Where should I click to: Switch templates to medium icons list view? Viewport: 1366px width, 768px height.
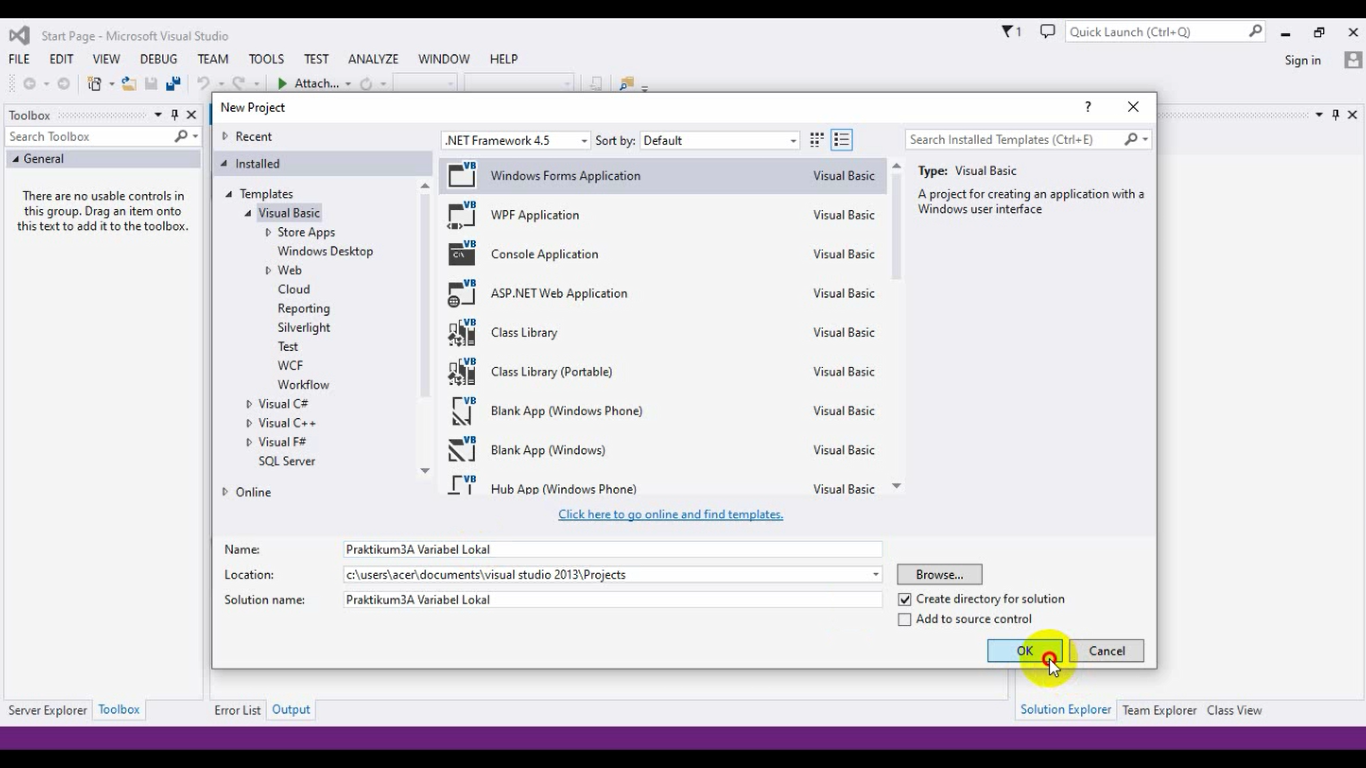pos(842,140)
